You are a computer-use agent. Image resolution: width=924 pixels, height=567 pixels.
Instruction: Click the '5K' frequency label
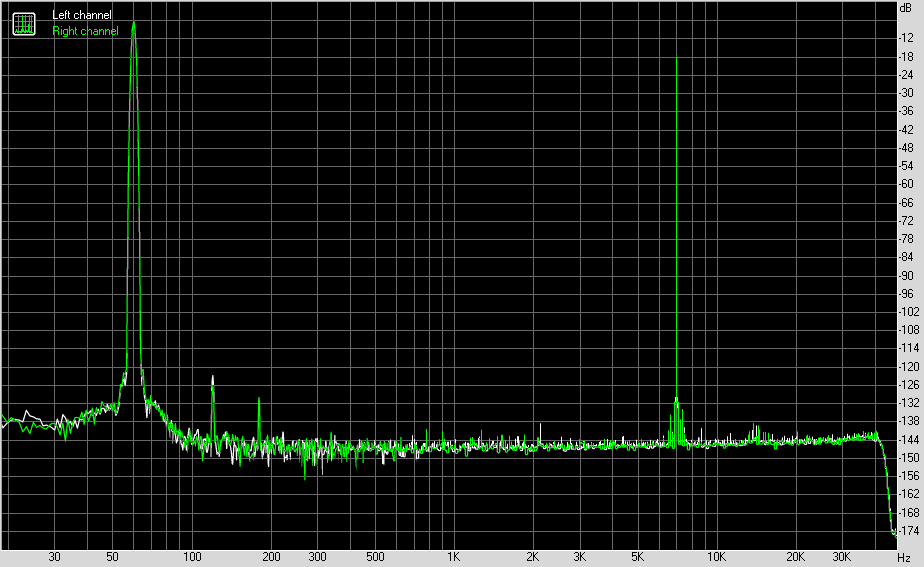click(x=638, y=557)
